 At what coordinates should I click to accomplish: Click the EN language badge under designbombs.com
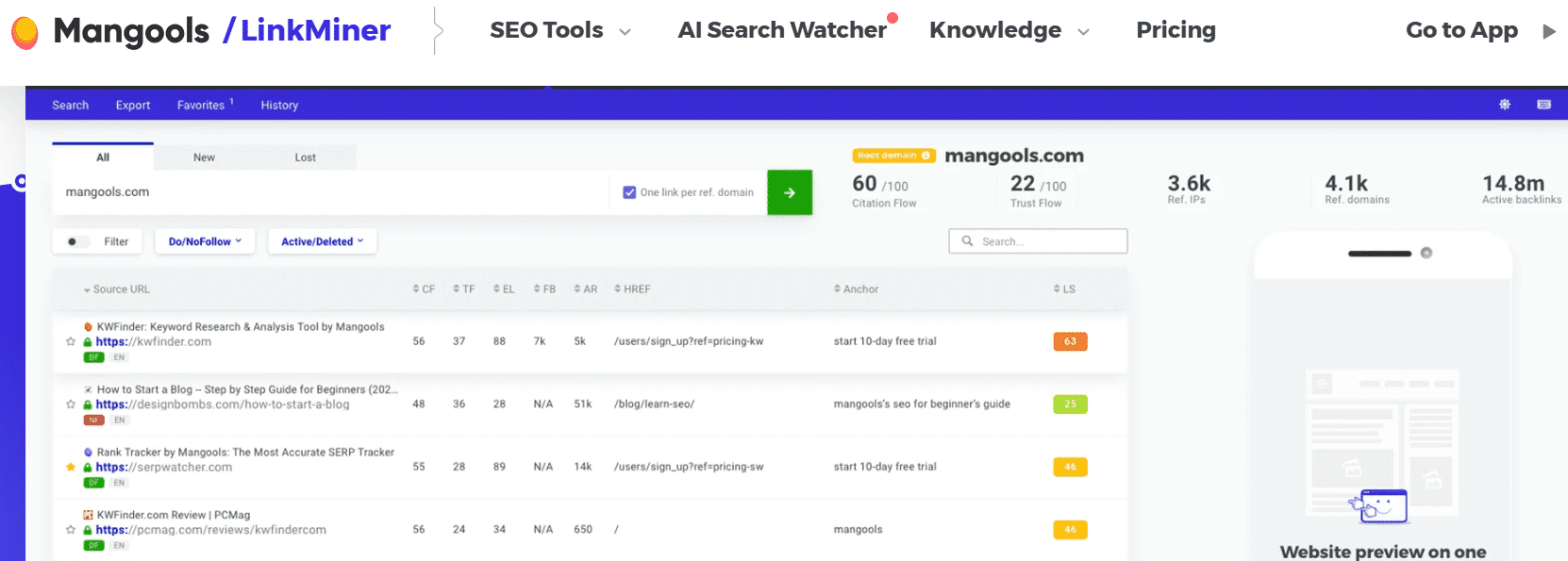tap(119, 421)
